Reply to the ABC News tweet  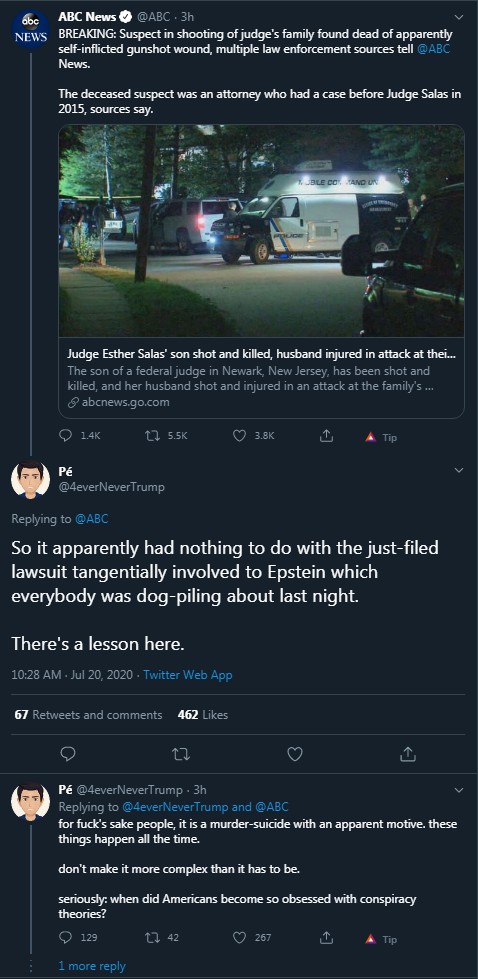[66, 436]
